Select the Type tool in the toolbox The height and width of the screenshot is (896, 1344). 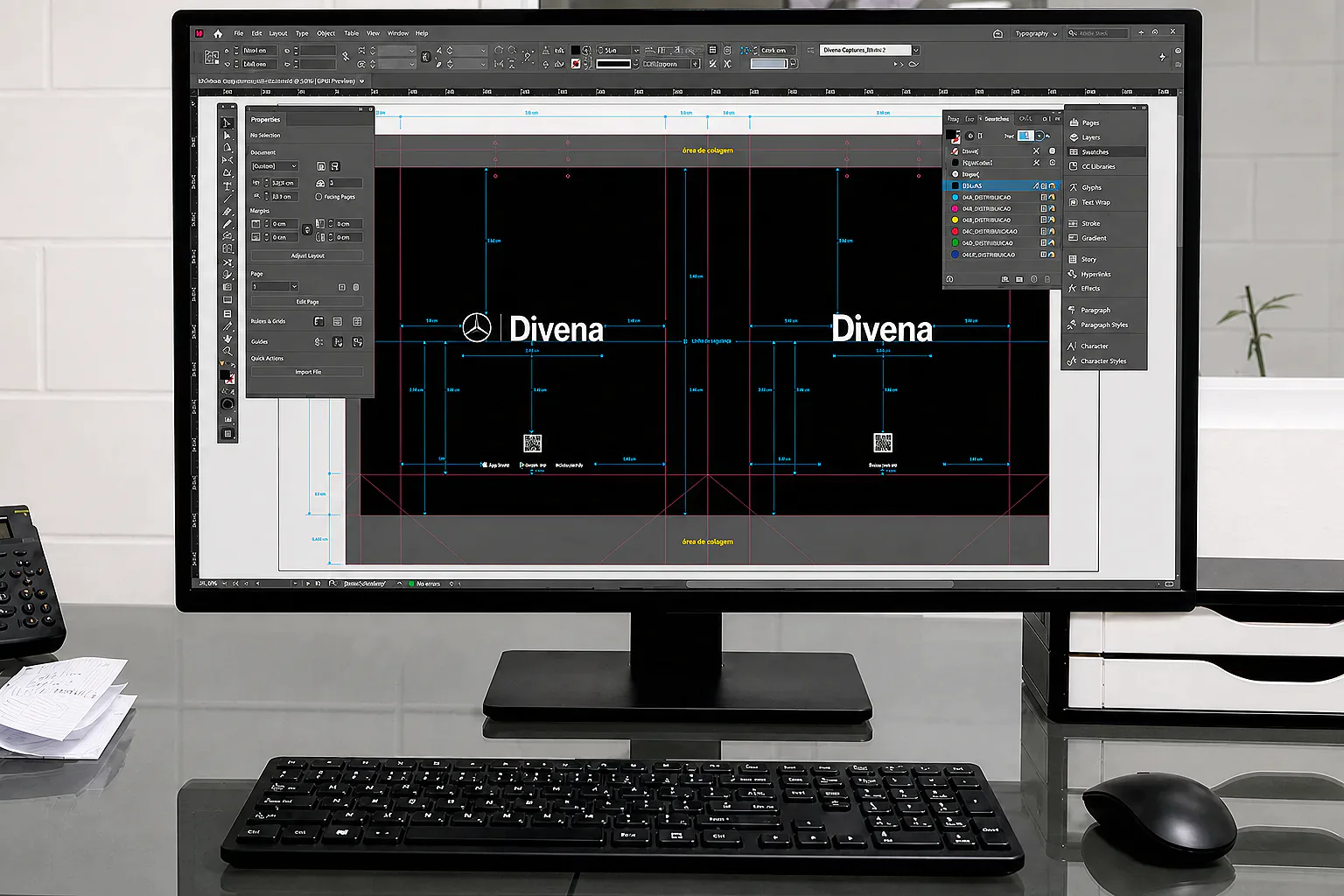click(227, 185)
